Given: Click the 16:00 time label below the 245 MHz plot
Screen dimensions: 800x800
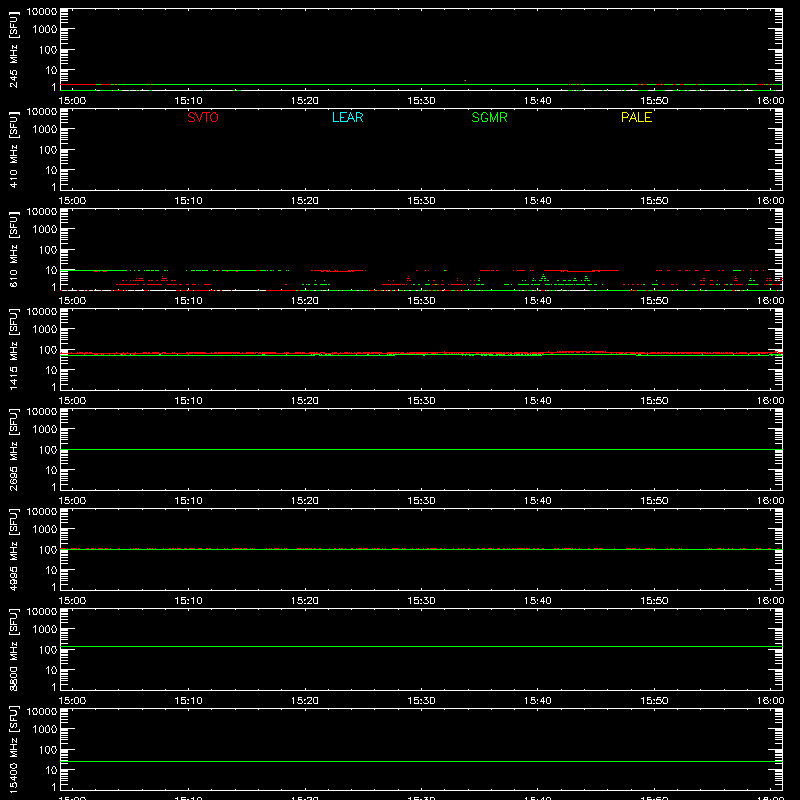Looking at the screenshot, I should tap(770, 101).
